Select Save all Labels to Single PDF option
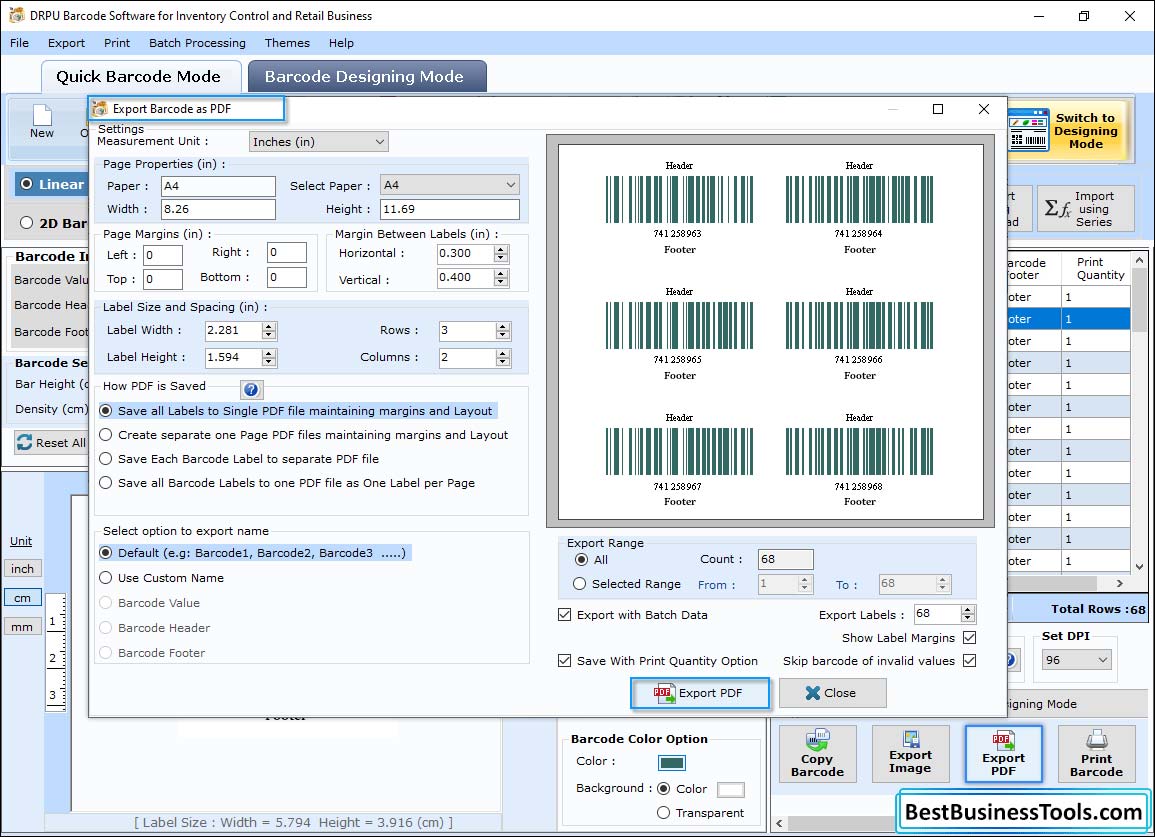Viewport: 1155px width, 837px height. coord(105,410)
